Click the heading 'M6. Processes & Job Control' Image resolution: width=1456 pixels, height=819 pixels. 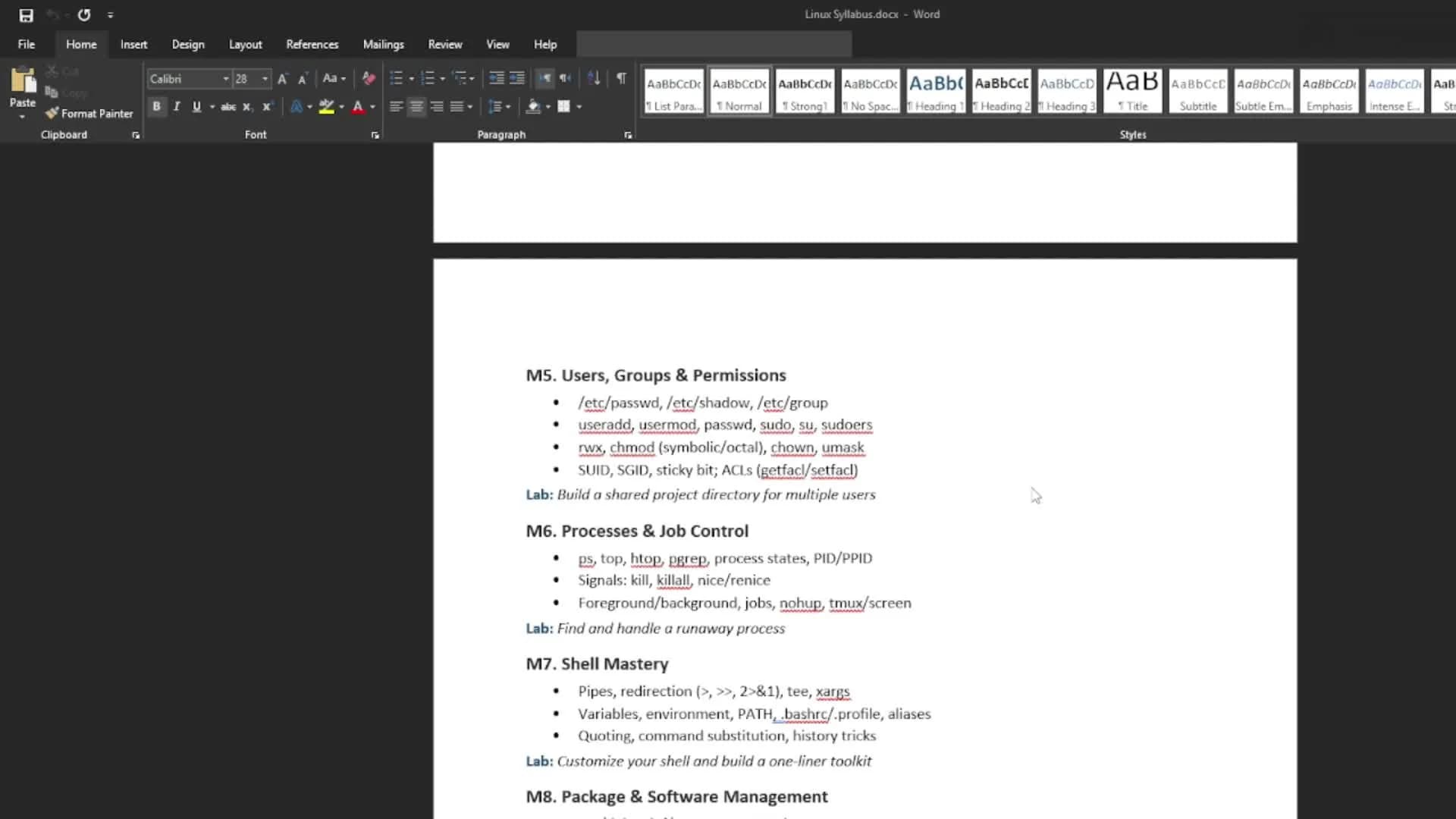point(637,531)
